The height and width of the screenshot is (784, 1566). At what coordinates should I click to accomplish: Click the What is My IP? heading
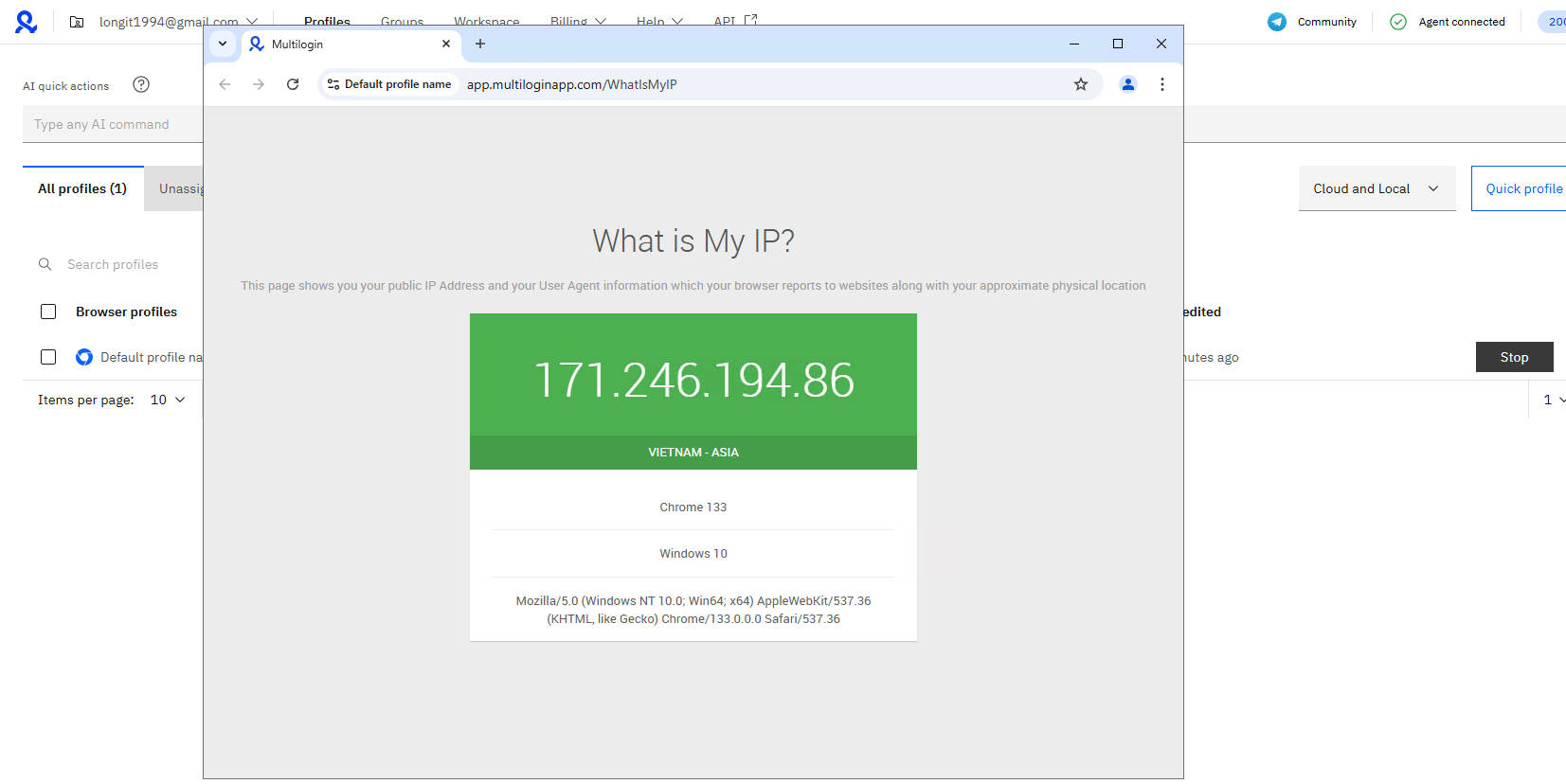point(693,241)
